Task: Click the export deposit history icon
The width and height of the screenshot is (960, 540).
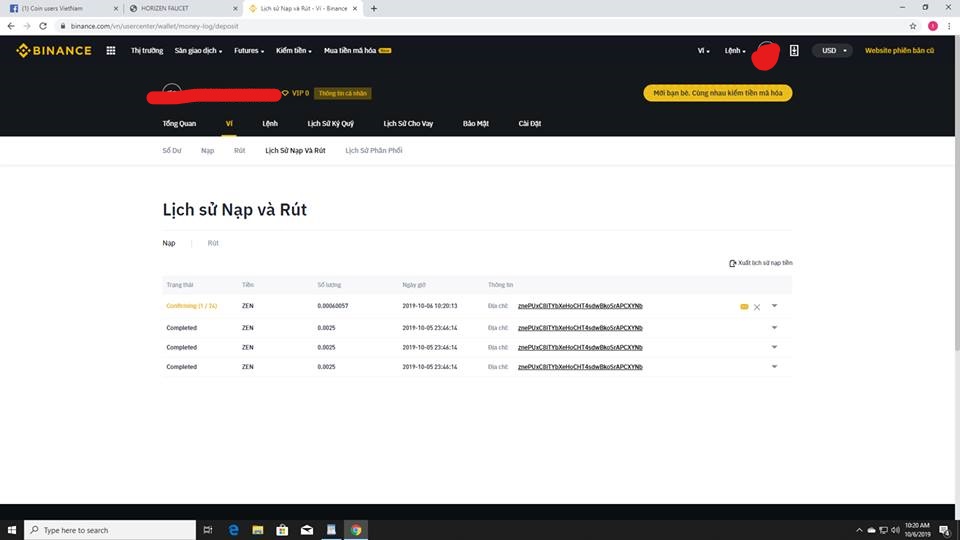Action: coord(732,263)
